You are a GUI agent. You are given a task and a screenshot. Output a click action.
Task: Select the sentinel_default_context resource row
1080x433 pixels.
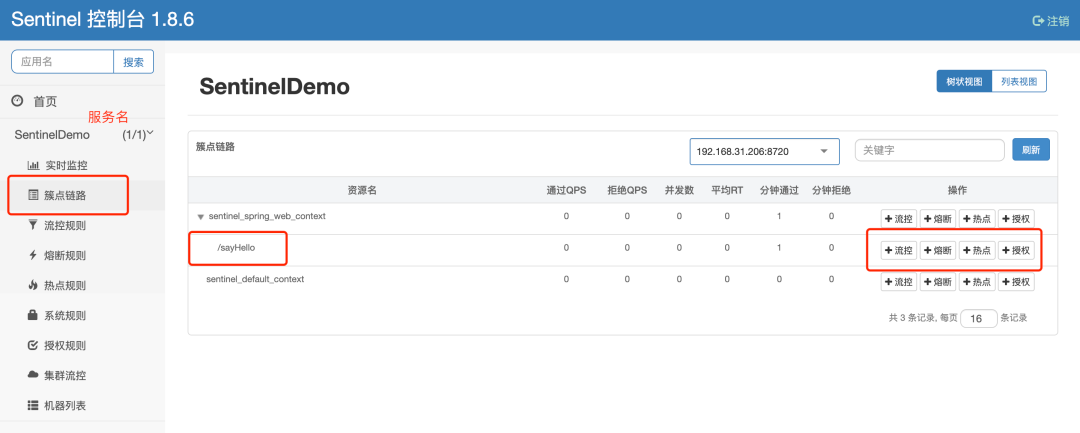pyautogui.click(x=623, y=282)
